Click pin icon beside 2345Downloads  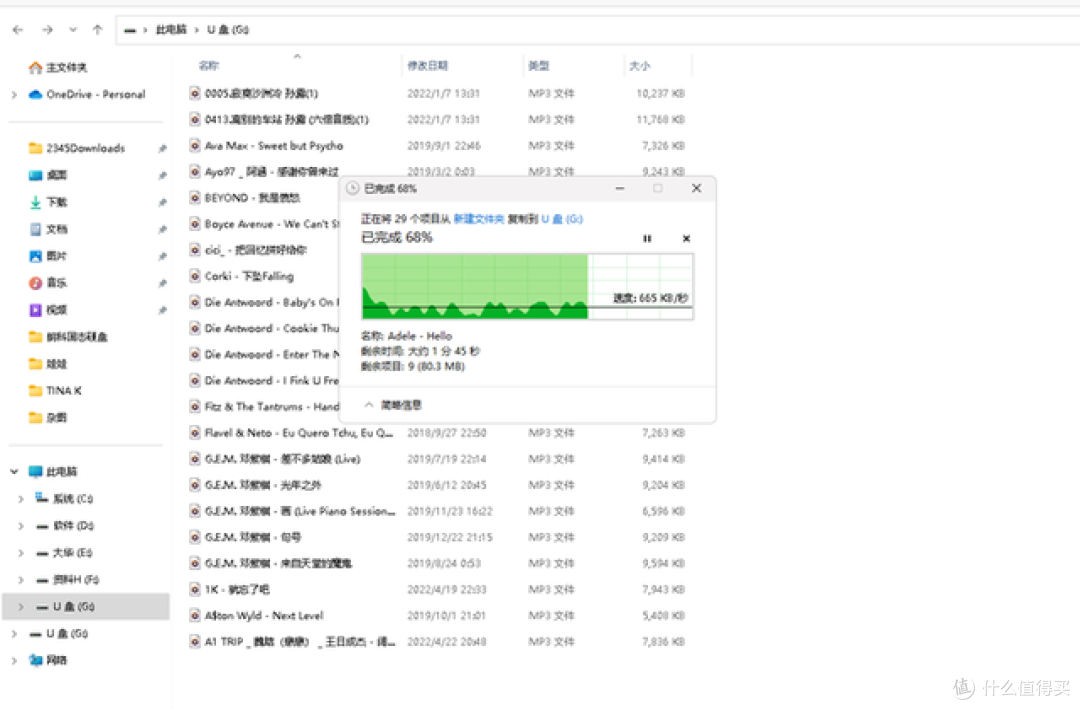tap(163, 148)
